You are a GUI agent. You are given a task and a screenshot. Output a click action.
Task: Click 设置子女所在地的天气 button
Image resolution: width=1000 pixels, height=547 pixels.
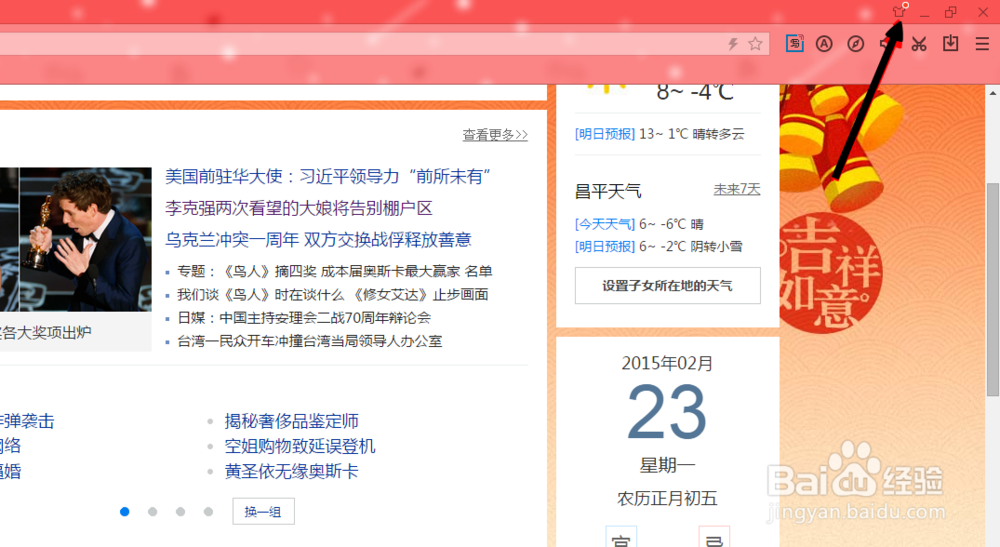[668, 286]
